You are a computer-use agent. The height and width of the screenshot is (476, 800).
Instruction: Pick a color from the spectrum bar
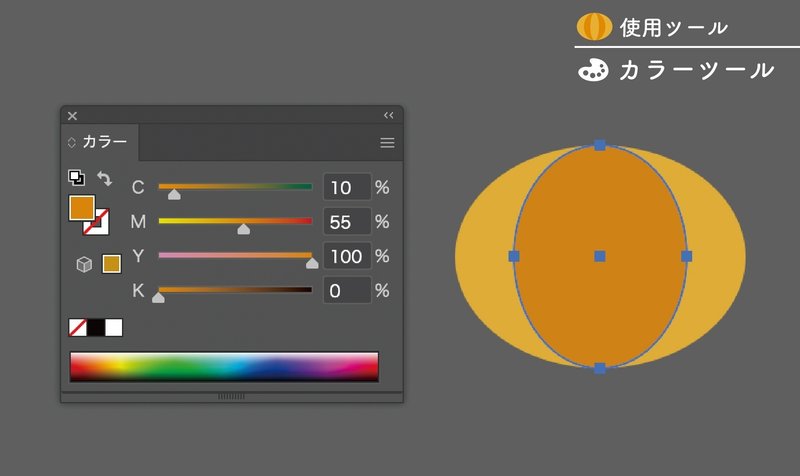coord(224,366)
